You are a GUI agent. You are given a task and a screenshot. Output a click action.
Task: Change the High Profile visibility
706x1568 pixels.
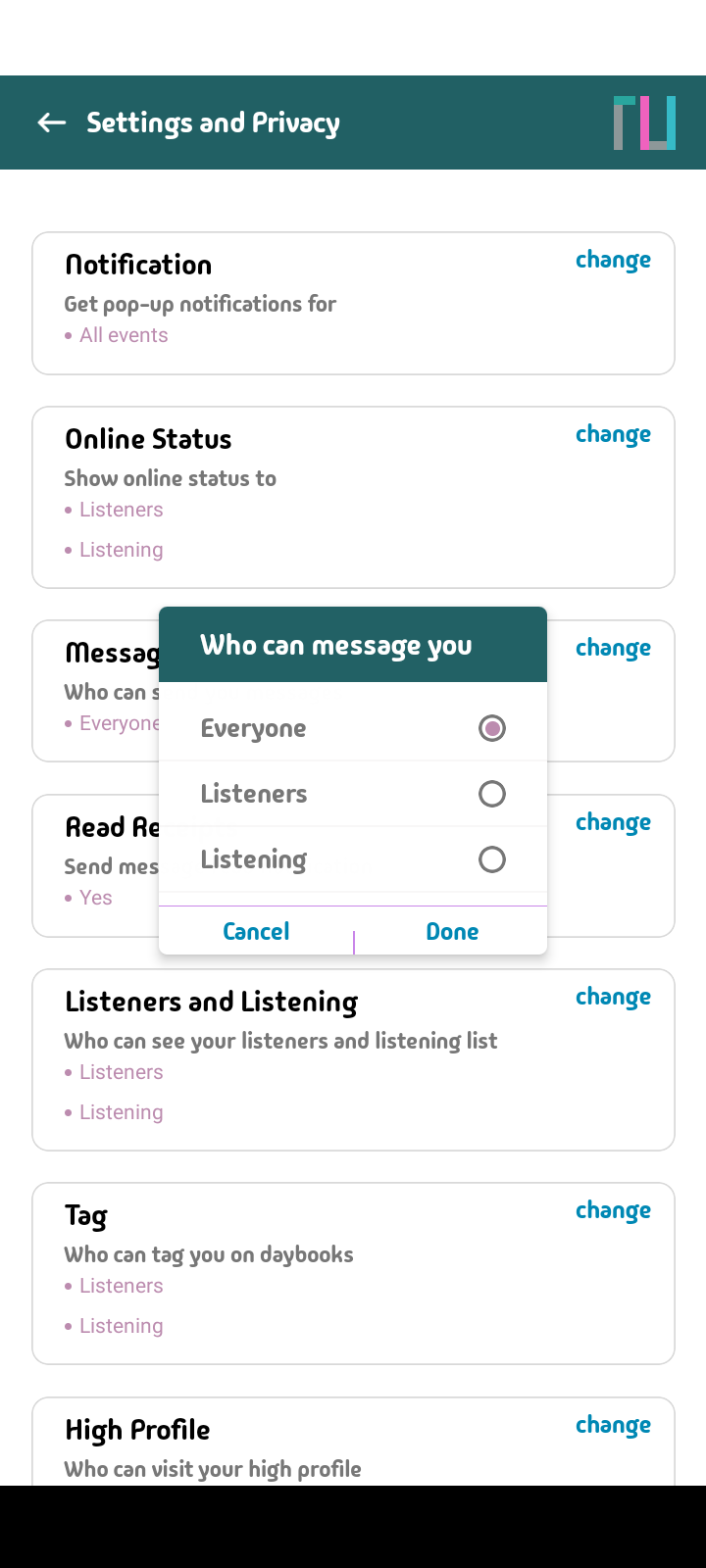[x=613, y=1425]
